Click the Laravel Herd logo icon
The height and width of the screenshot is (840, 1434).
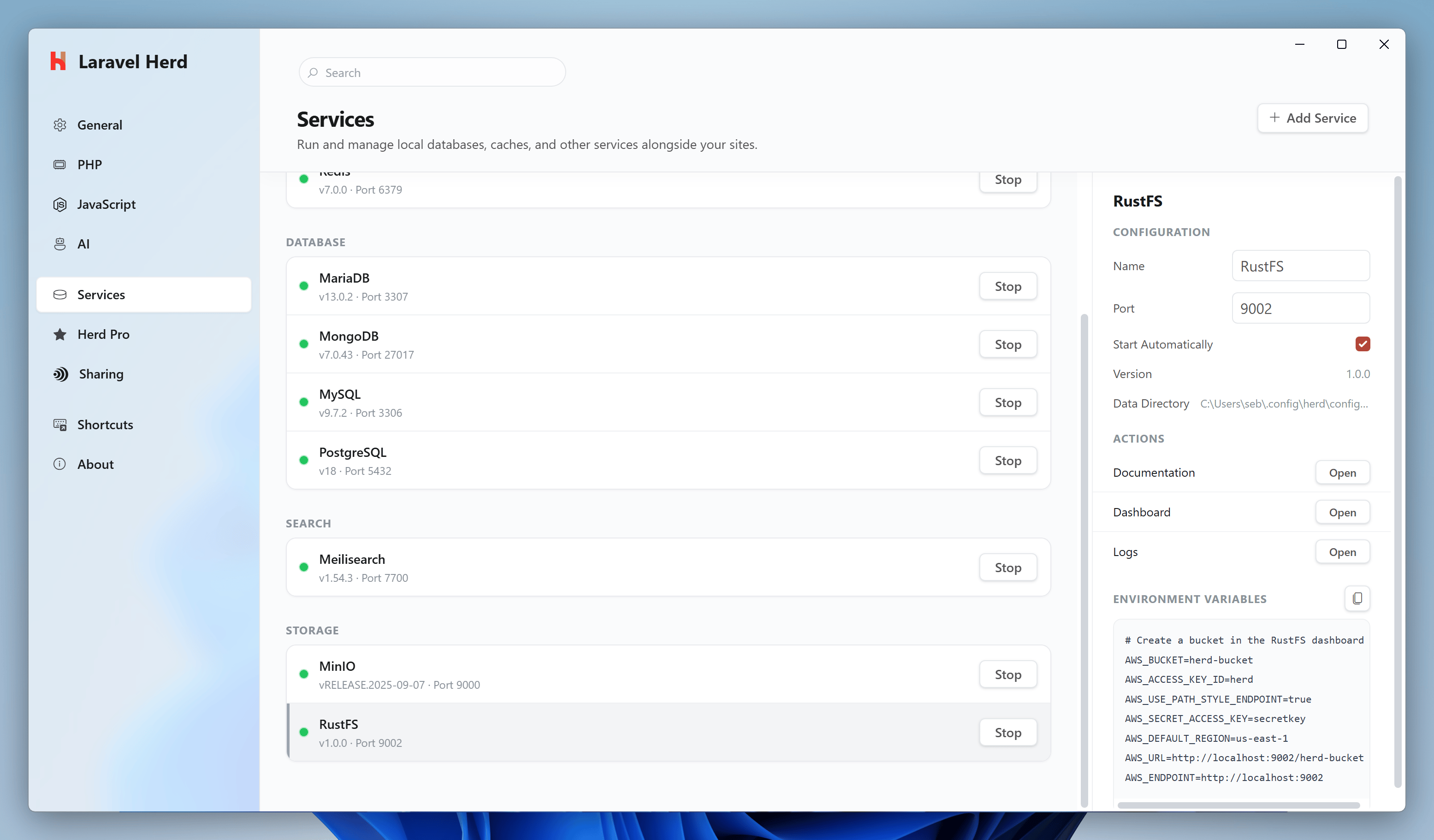(58, 61)
